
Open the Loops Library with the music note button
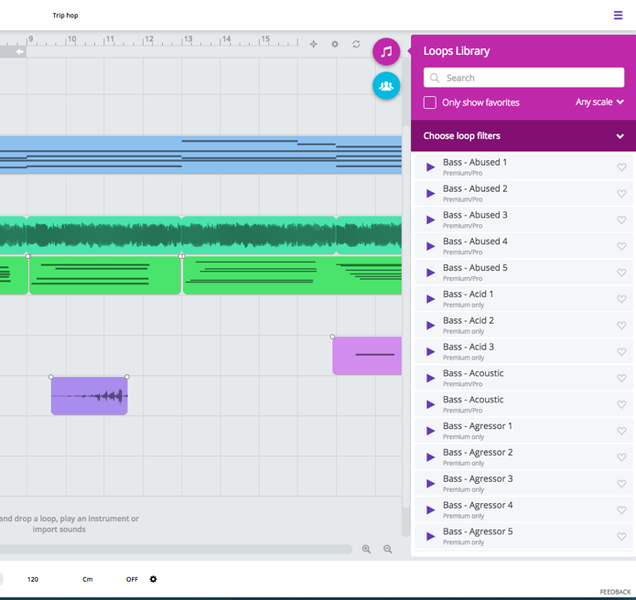click(x=386, y=52)
